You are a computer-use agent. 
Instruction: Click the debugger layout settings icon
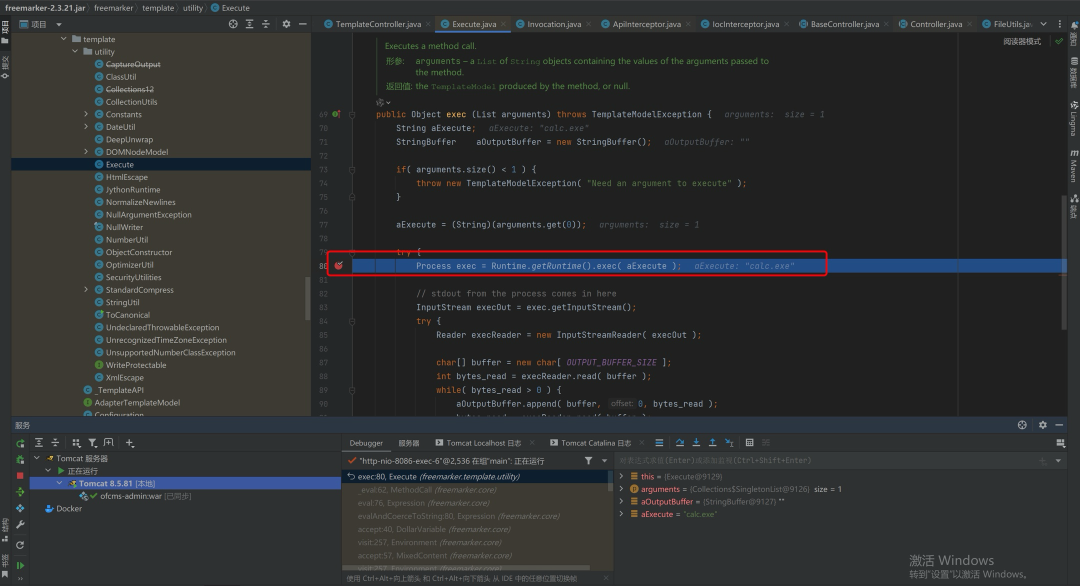1061,443
